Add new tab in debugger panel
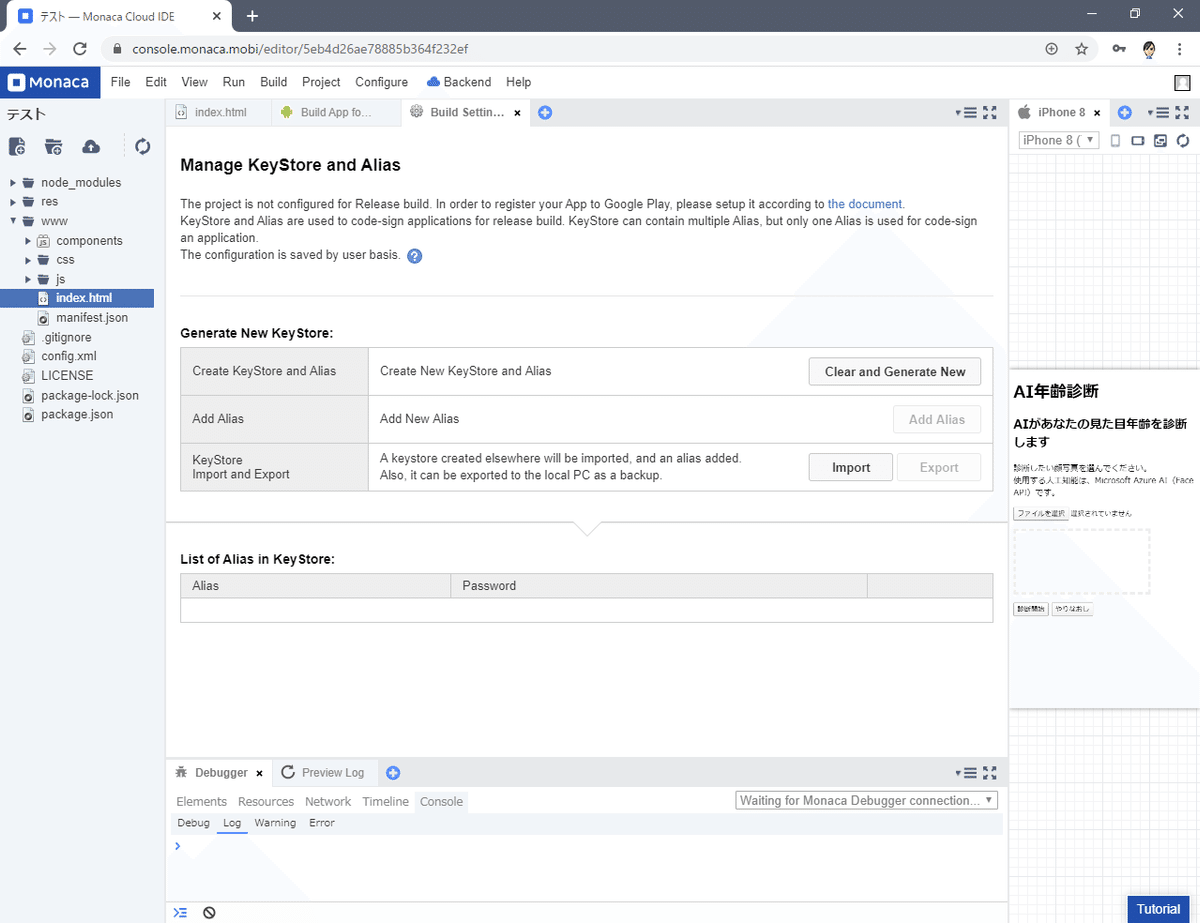1200x923 pixels. pyautogui.click(x=393, y=773)
